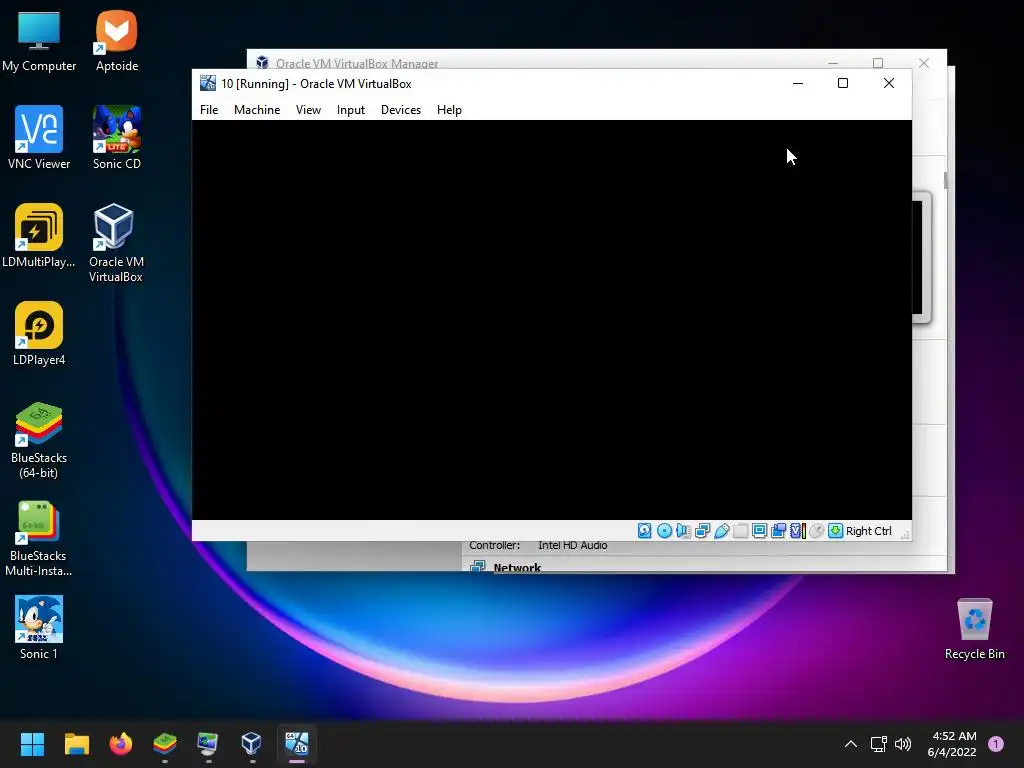Click the shared folders status icon

click(x=741, y=531)
